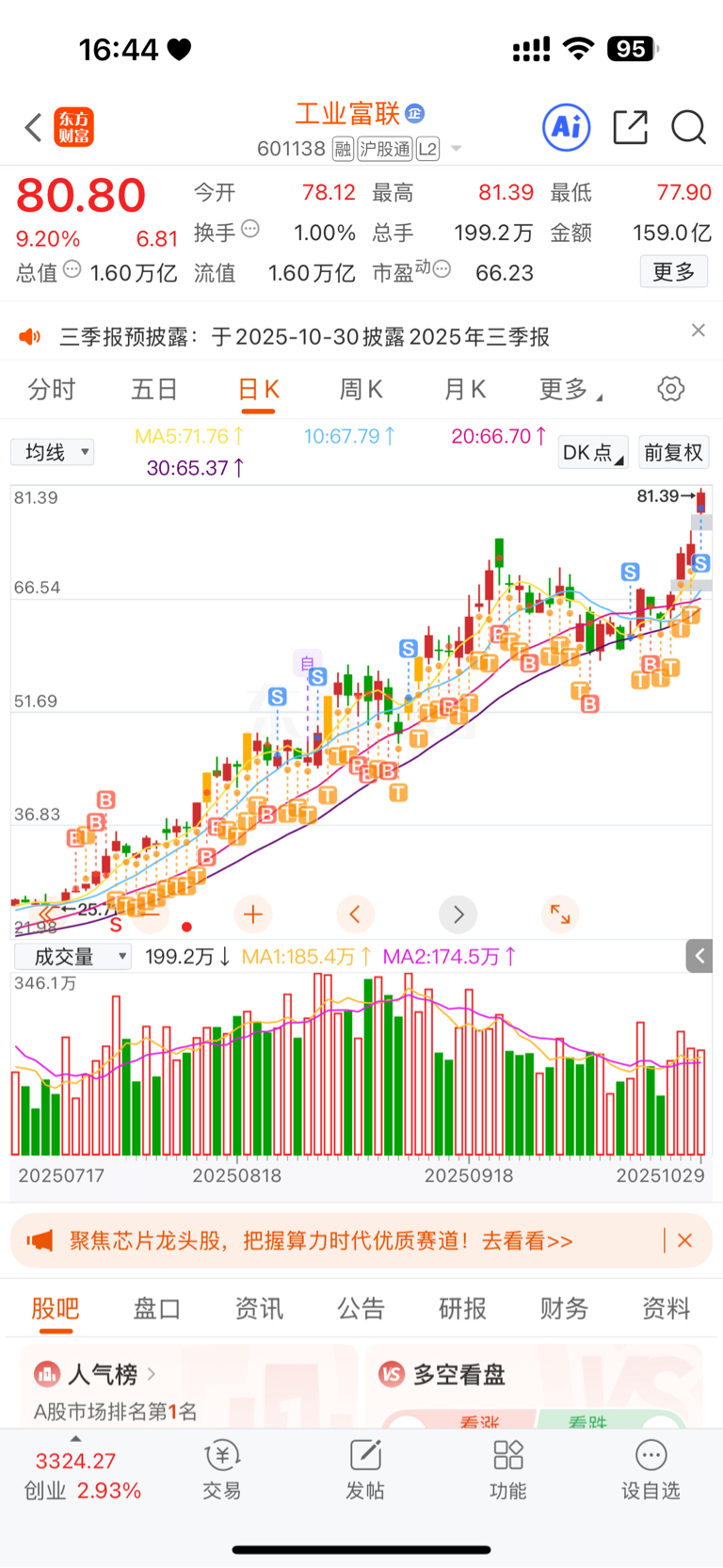Tap the 20250918 date label
This screenshot has width=723, height=1568.
pos(469,1175)
